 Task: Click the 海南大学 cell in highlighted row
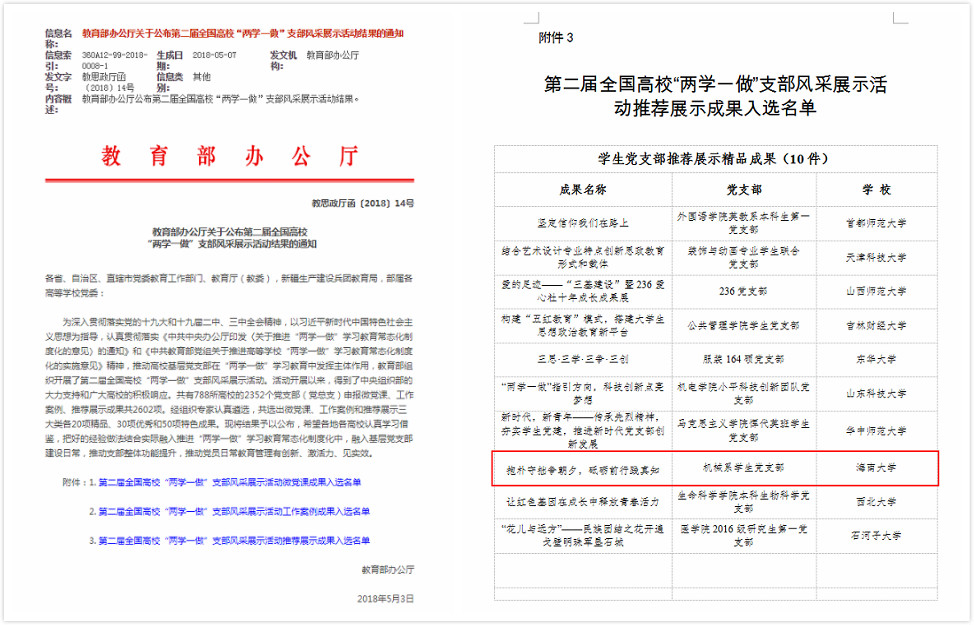(876, 467)
